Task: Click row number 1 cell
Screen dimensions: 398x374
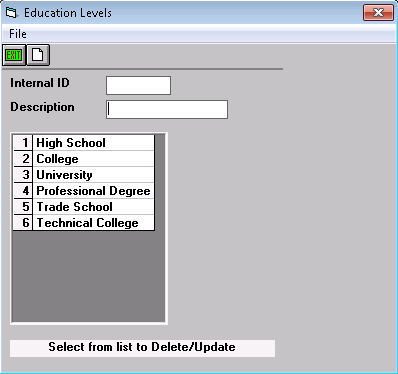Action: [x=23, y=143]
